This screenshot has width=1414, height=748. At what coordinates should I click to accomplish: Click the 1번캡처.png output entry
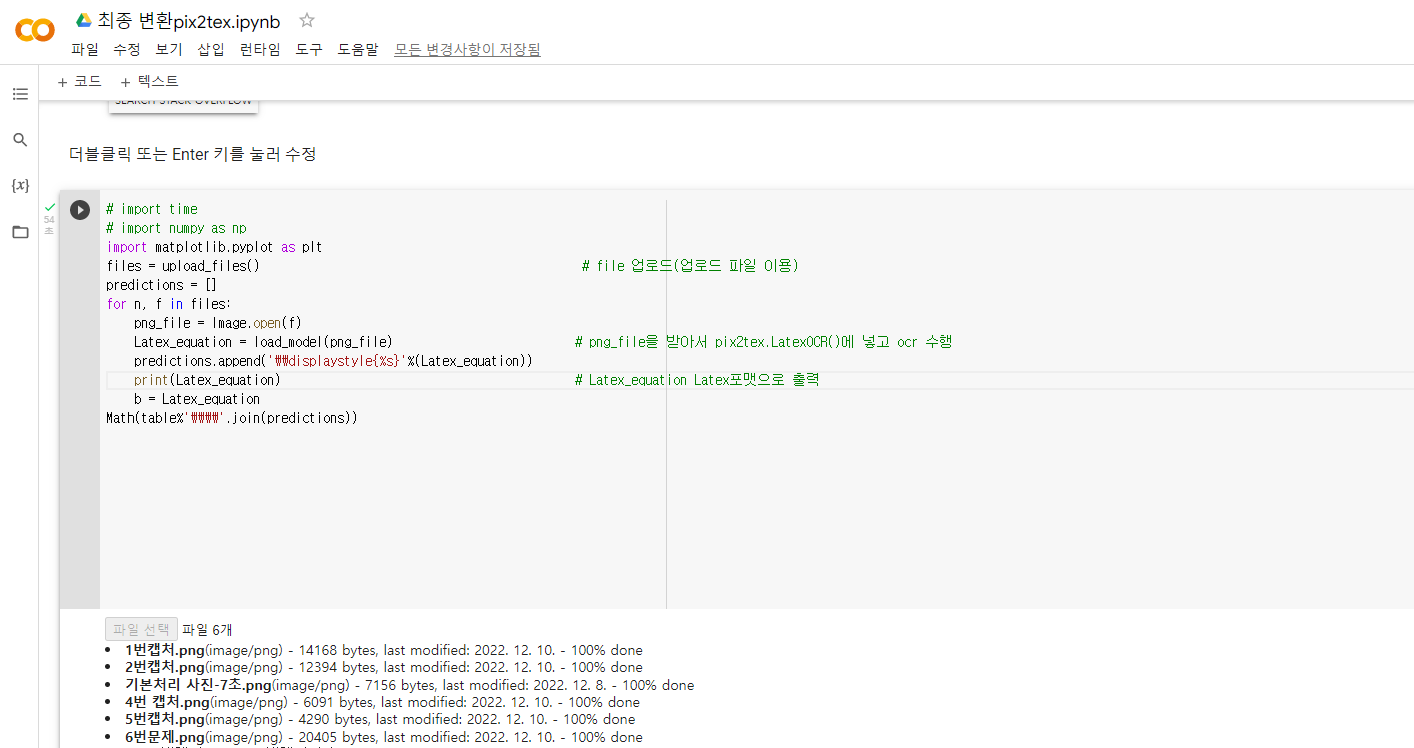point(384,650)
